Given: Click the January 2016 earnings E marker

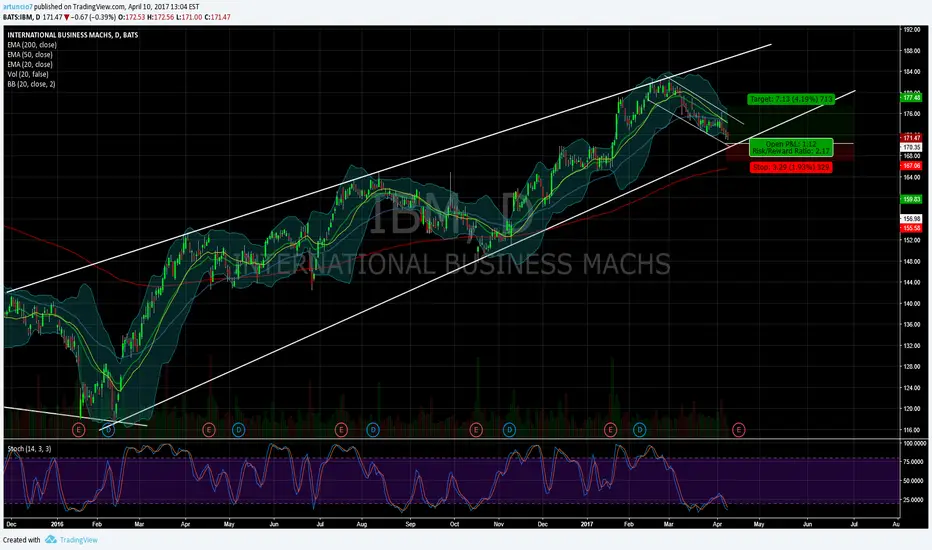Looking at the screenshot, I should click(78, 429).
